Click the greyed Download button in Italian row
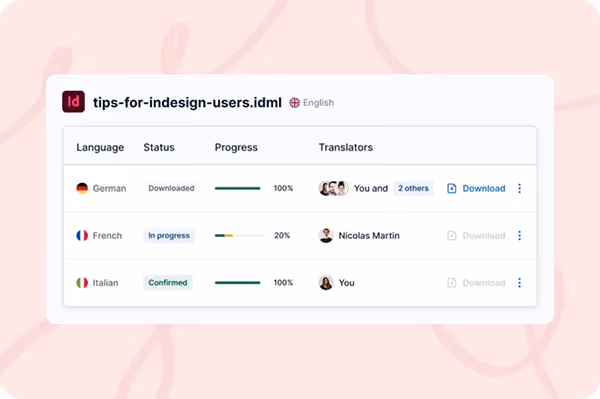Image resolution: width=600 pixels, height=399 pixels. [476, 283]
